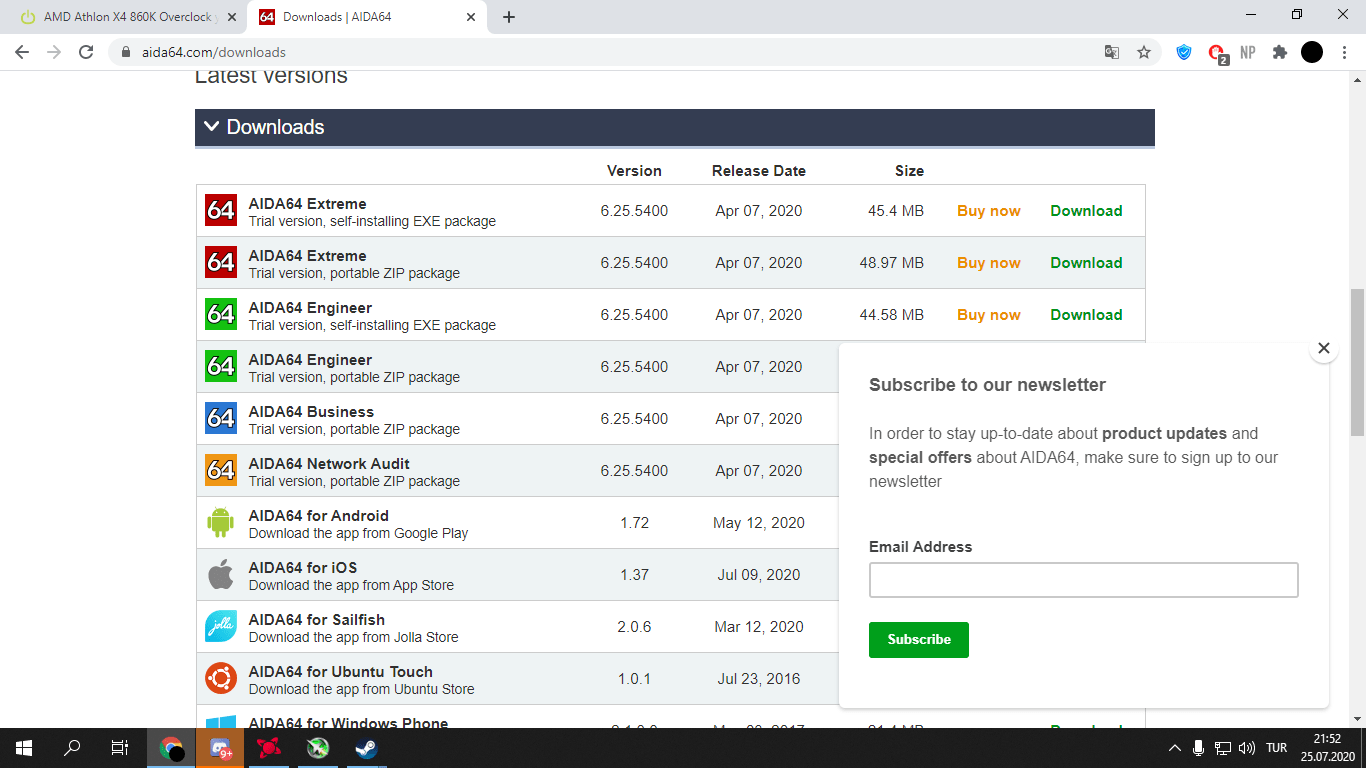Bookmark this page with the star icon
The width and height of the screenshot is (1366, 768).
pyautogui.click(x=1144, y=52)
